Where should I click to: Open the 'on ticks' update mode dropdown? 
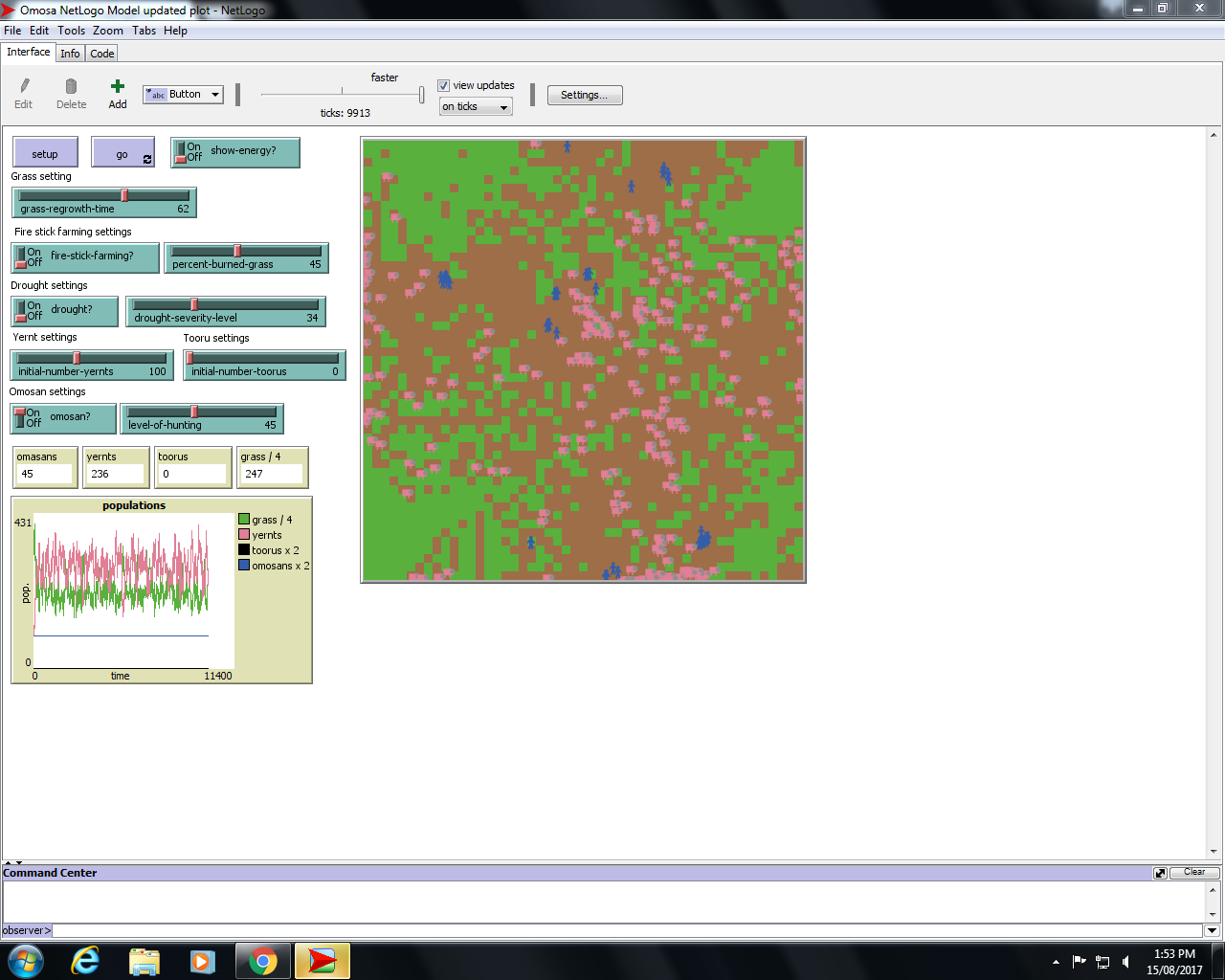coord(476,107)
